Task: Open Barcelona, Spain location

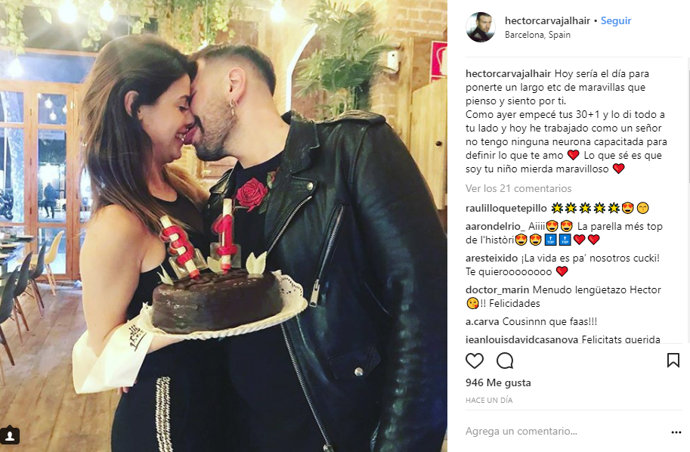Action: [x=537, y=35]
